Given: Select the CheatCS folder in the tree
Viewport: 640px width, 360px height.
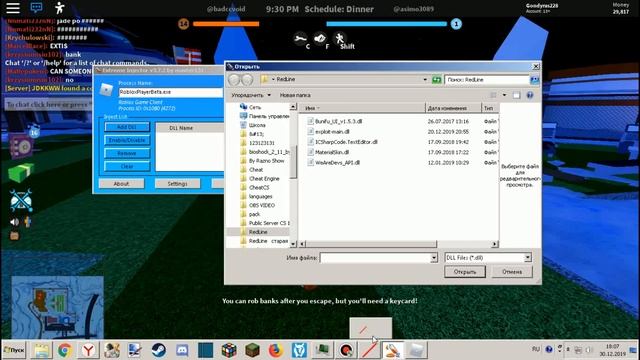Looking at the screenshot, I should click(259, 188).
